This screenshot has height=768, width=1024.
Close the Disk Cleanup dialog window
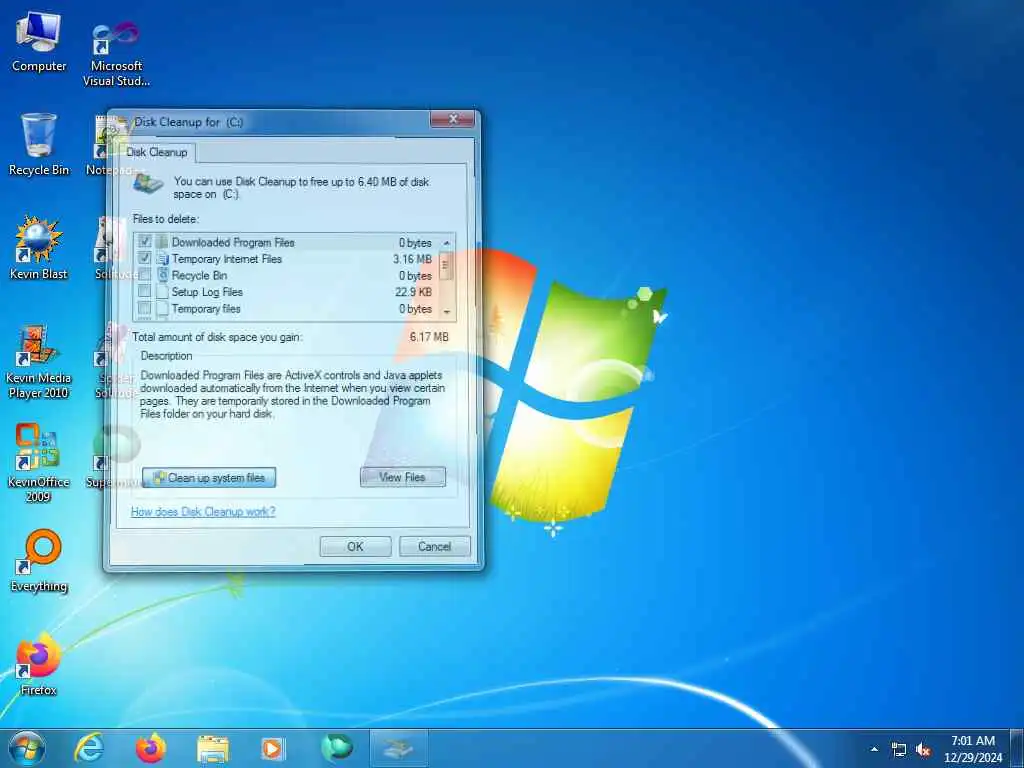tap(452, 119)
